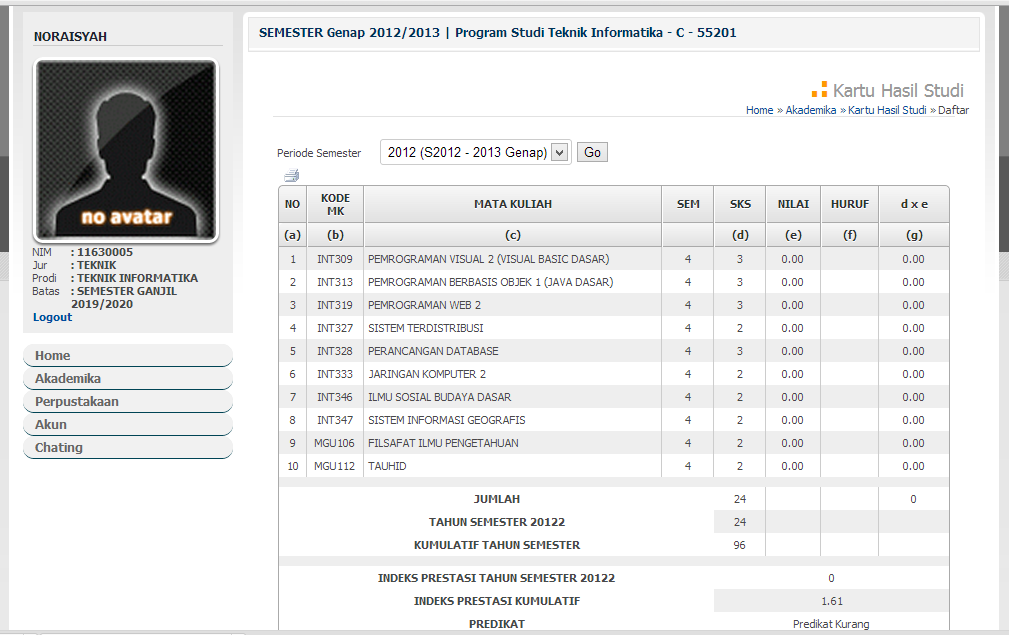Screen dimensions: 1009x635
Task: Click the no avatar profile picture
Action: click(x=126, y=151)
